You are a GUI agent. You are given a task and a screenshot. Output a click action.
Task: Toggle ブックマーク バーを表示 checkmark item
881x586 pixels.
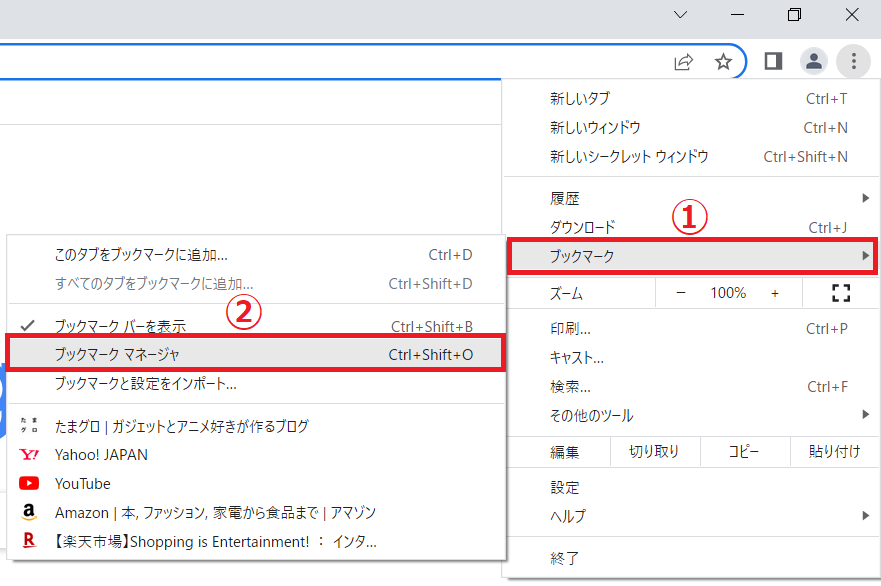(120, 326)
